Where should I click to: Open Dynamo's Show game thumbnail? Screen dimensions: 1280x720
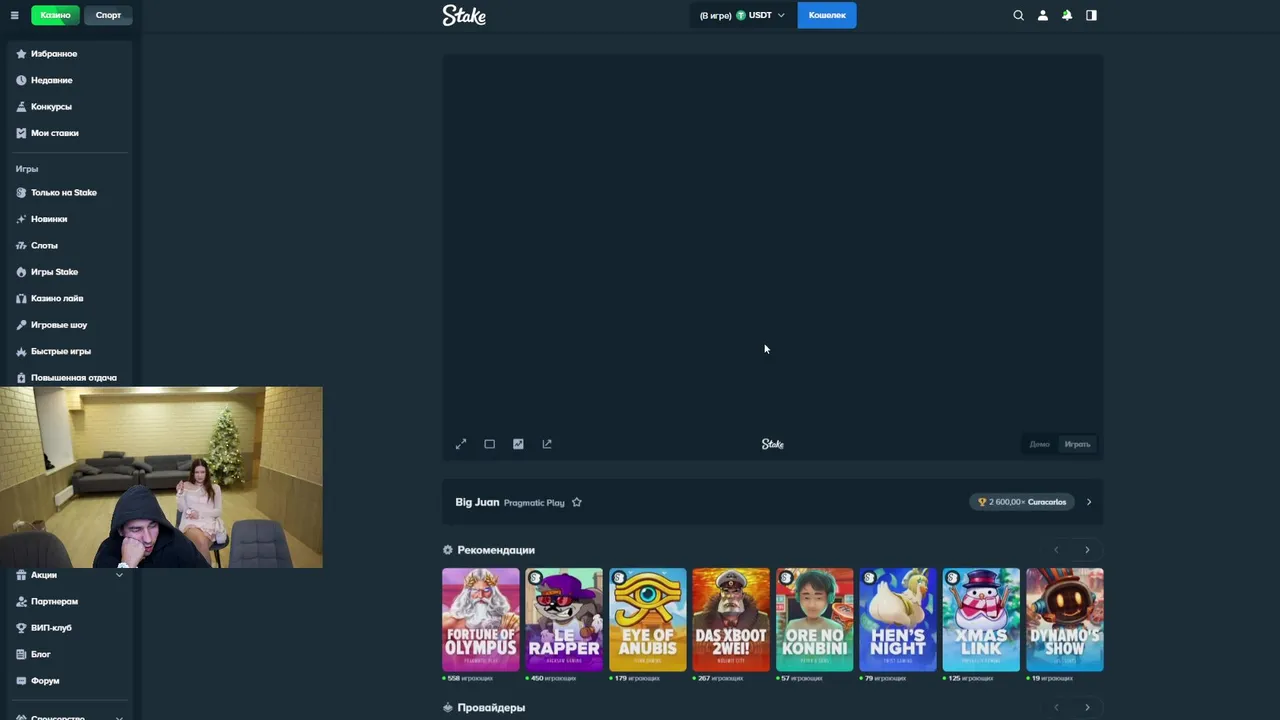[x=1065, y=619]
